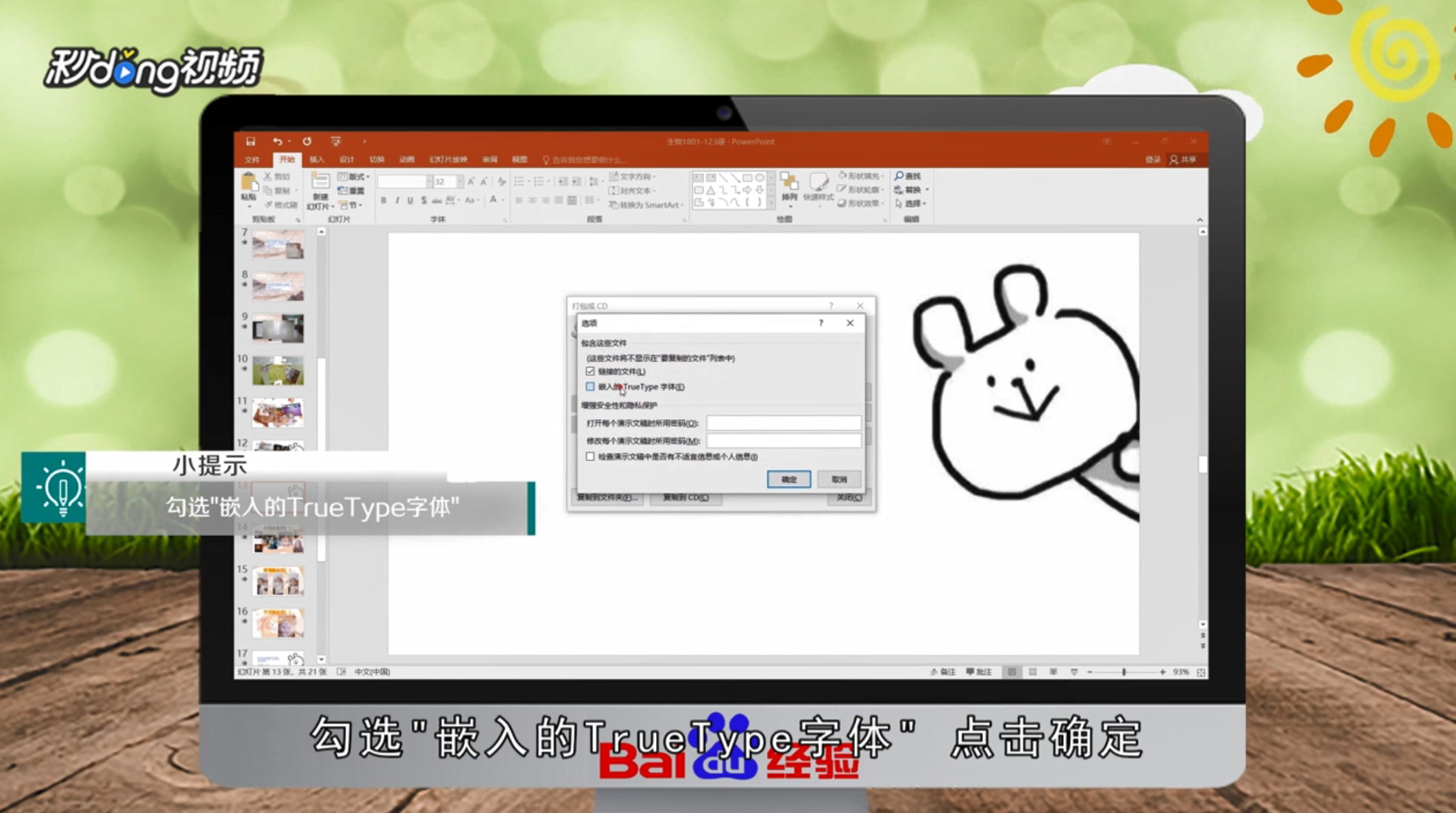Check inspect for inappropriate or private information checkbox
Screen dimensions: 1456x813
pos(590,457)
